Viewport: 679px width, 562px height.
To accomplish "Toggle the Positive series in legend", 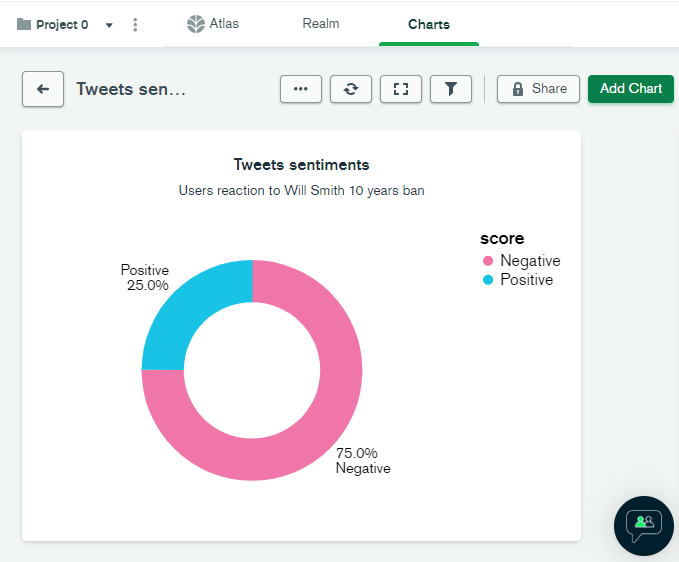I will point(518,280).
